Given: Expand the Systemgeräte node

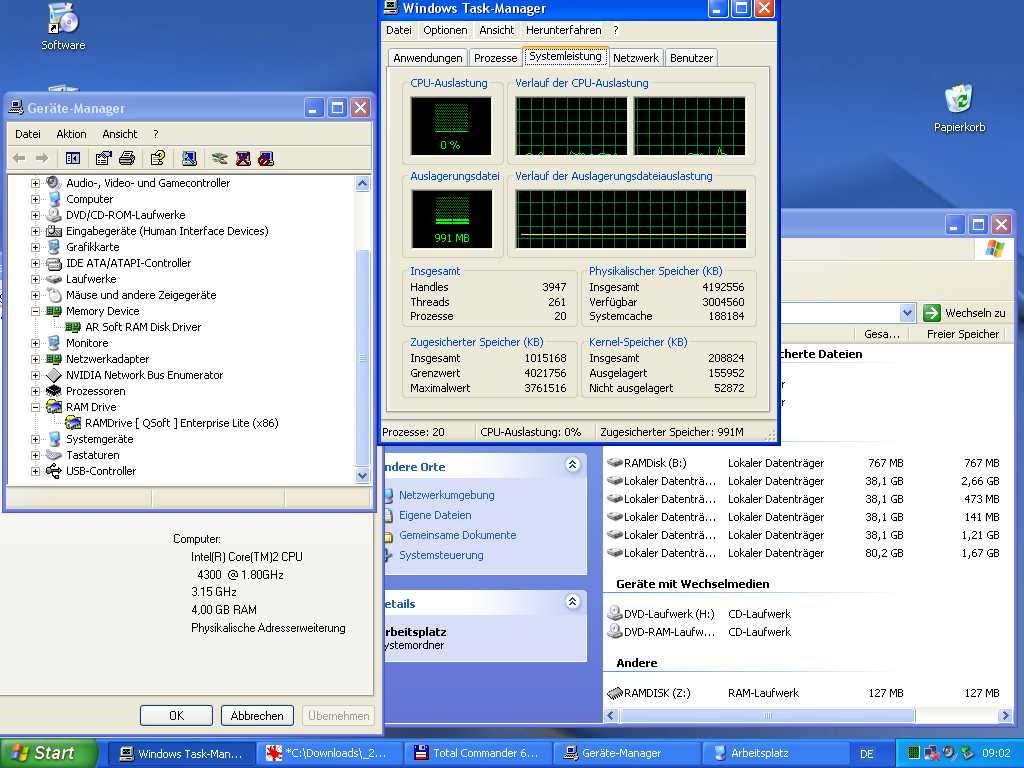Looking at the screenshot, I should (x=35, y=440).
